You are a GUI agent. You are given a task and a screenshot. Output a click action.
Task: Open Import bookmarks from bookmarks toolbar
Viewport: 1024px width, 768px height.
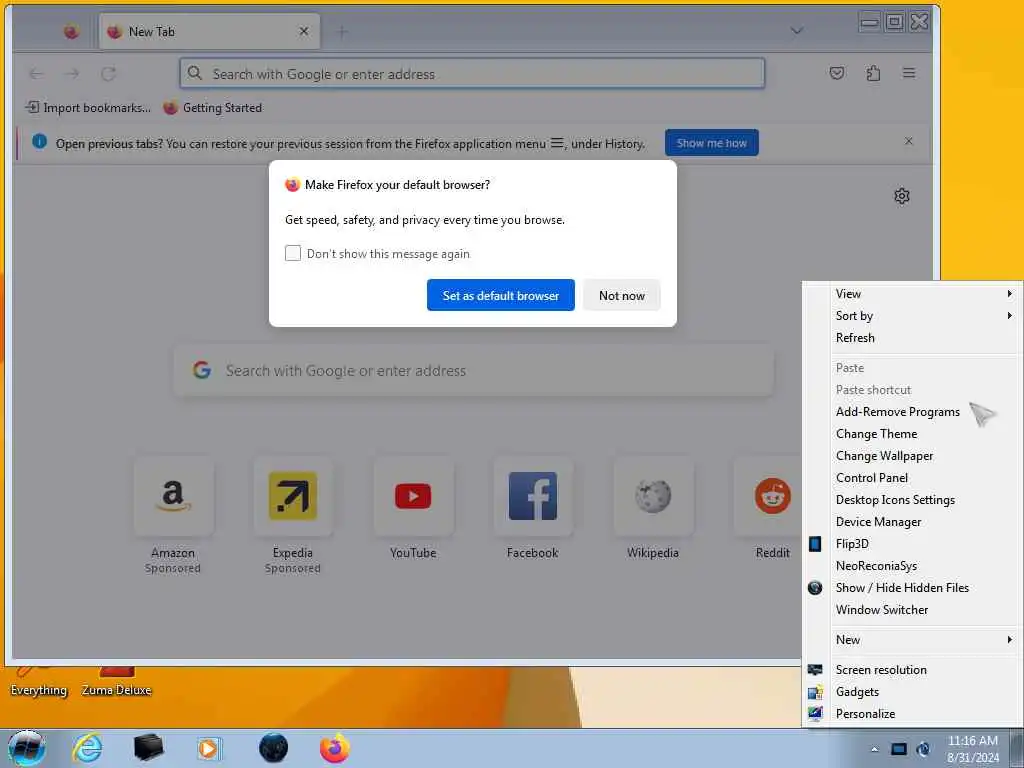pyautogui.click(x=88, y=108)
